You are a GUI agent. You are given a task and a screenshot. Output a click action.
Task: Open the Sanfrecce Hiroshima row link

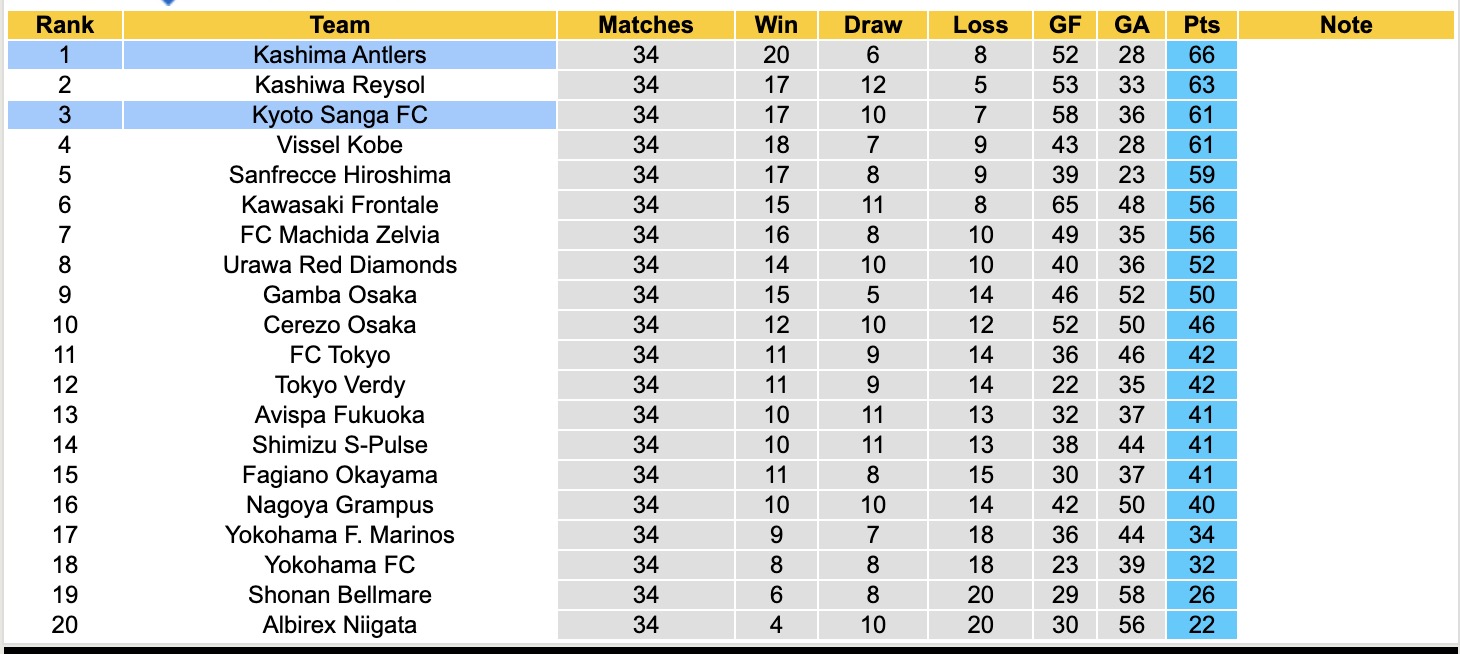pyautogui.click(x=340, y=175)
